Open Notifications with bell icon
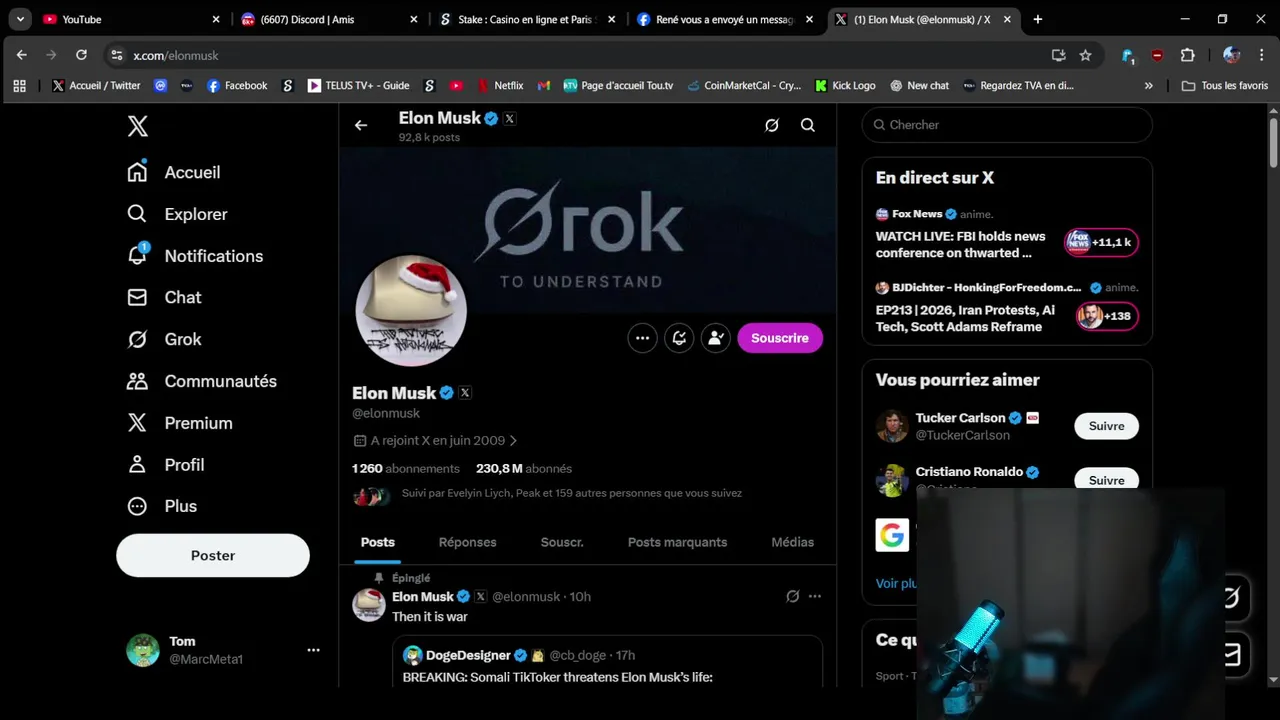 tap(195, 256)
